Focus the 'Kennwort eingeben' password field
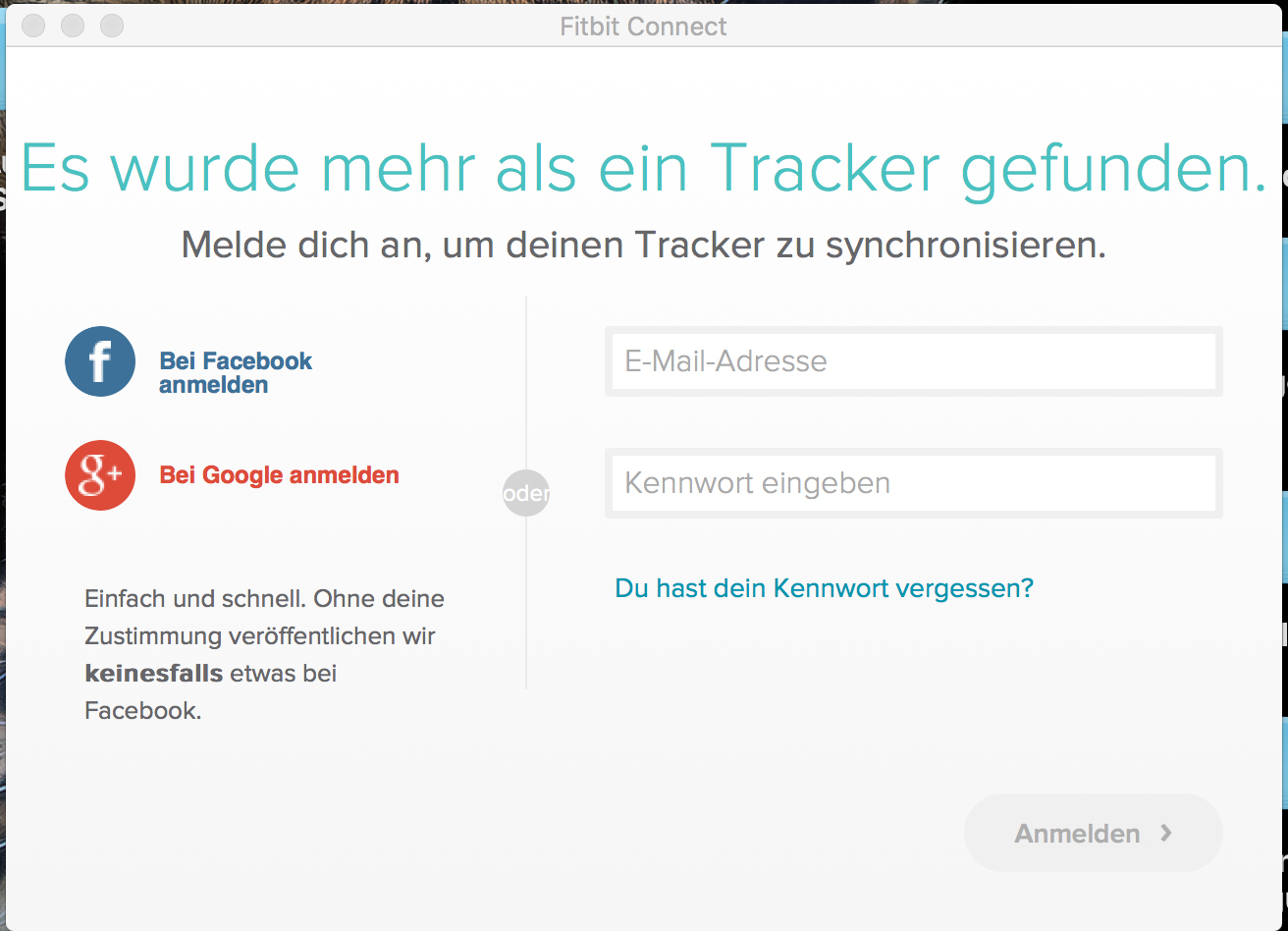Screen dimensions: 1288x931 (x=913, y=483)
